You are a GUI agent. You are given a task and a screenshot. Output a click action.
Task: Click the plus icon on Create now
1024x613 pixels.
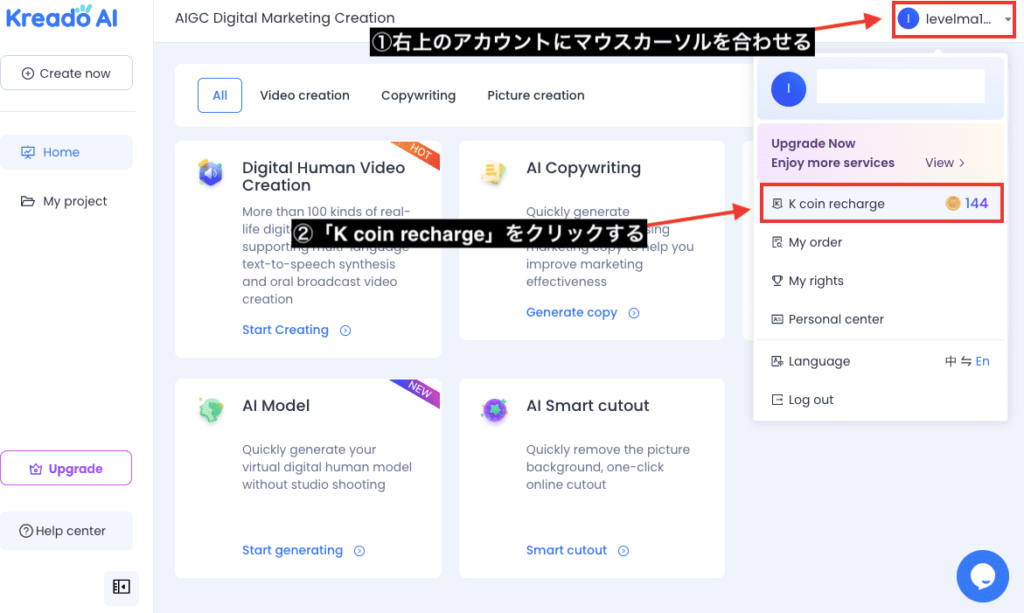(27, 73)
